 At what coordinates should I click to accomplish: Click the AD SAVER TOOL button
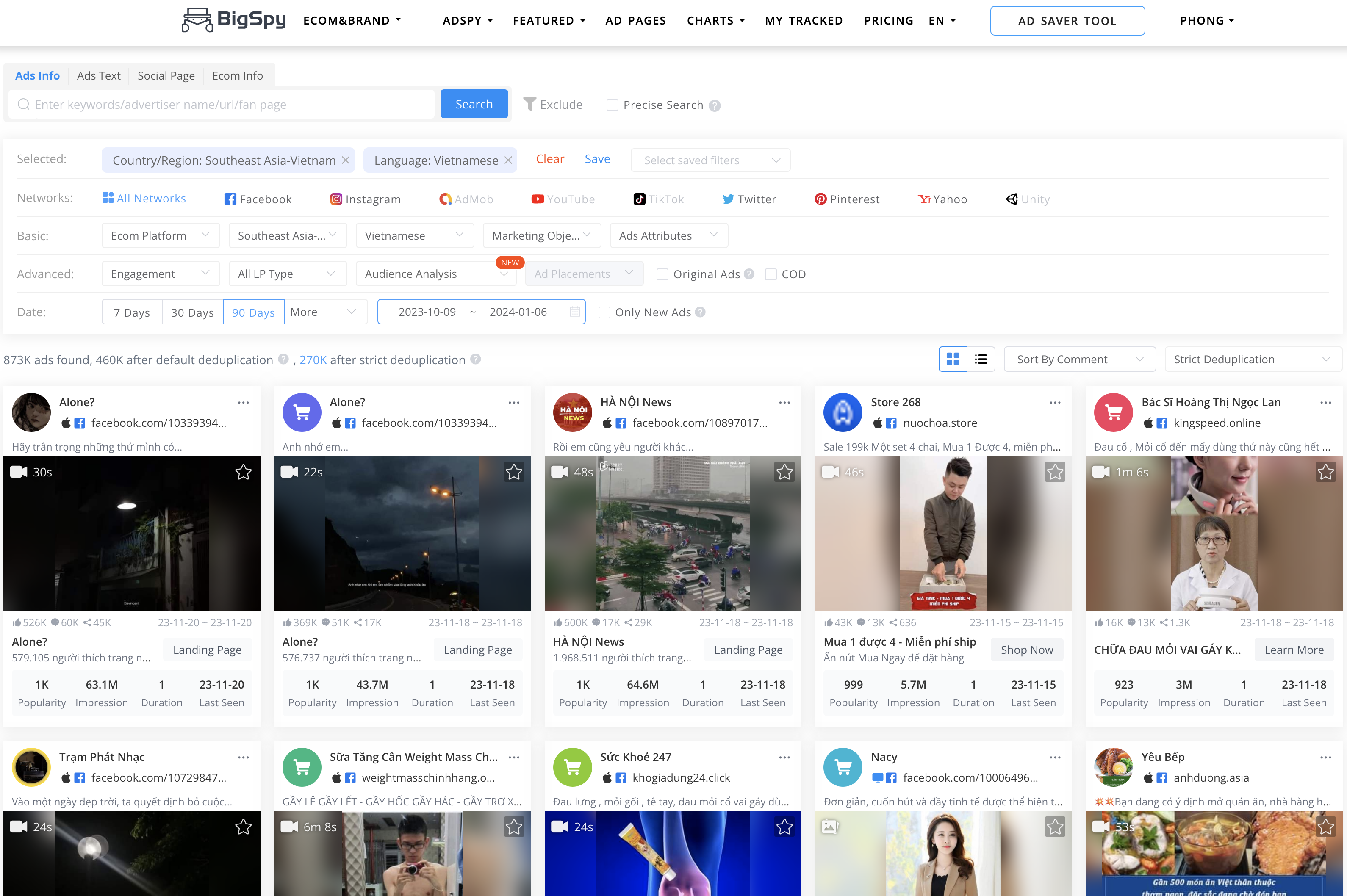click(x=1067, y=21)
